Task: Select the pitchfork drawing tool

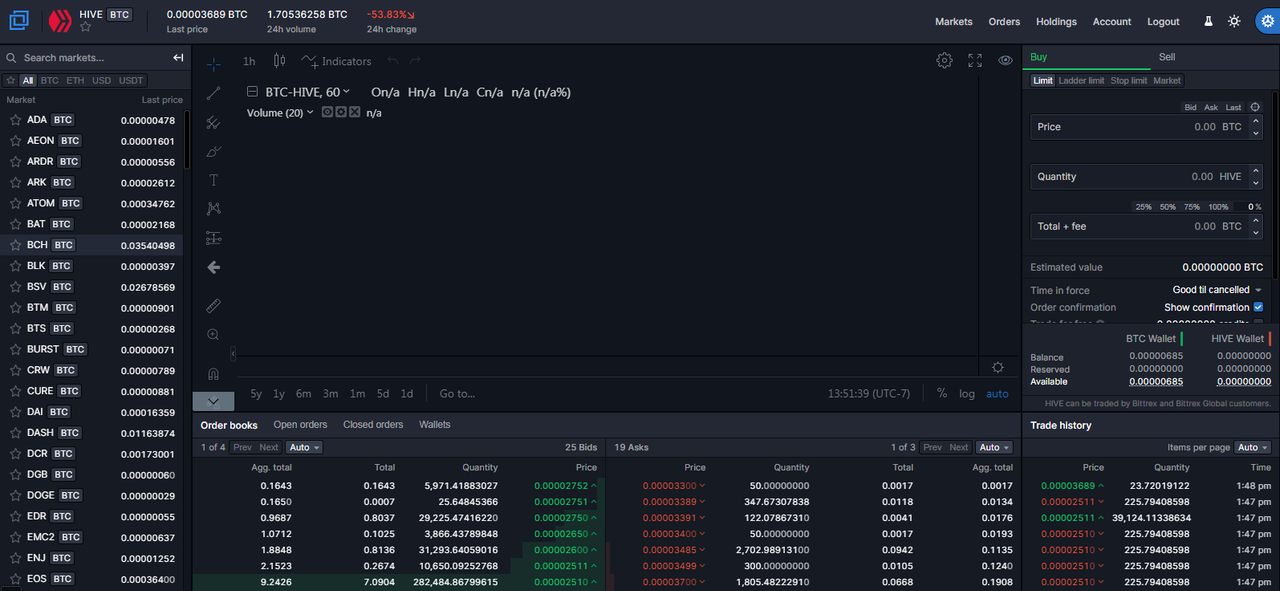Action: [213, 122]
